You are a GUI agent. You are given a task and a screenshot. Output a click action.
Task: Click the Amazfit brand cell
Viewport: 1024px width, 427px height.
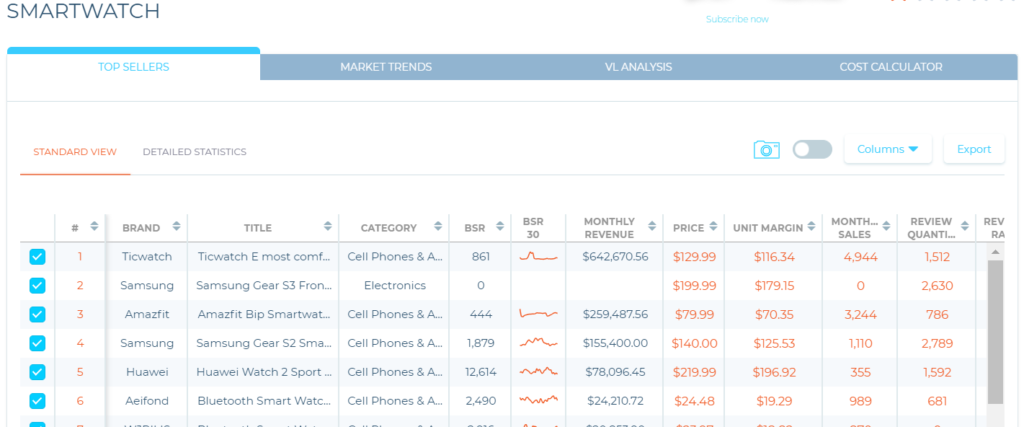[x=147, y=314]
